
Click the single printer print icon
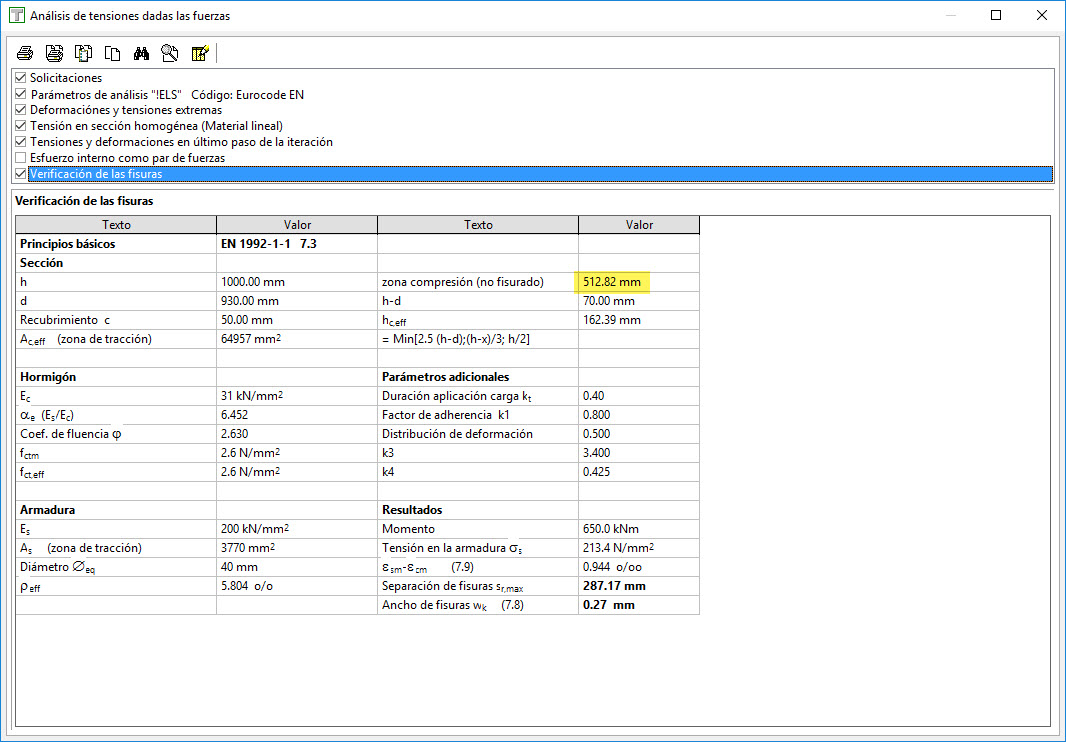(25, 53)
